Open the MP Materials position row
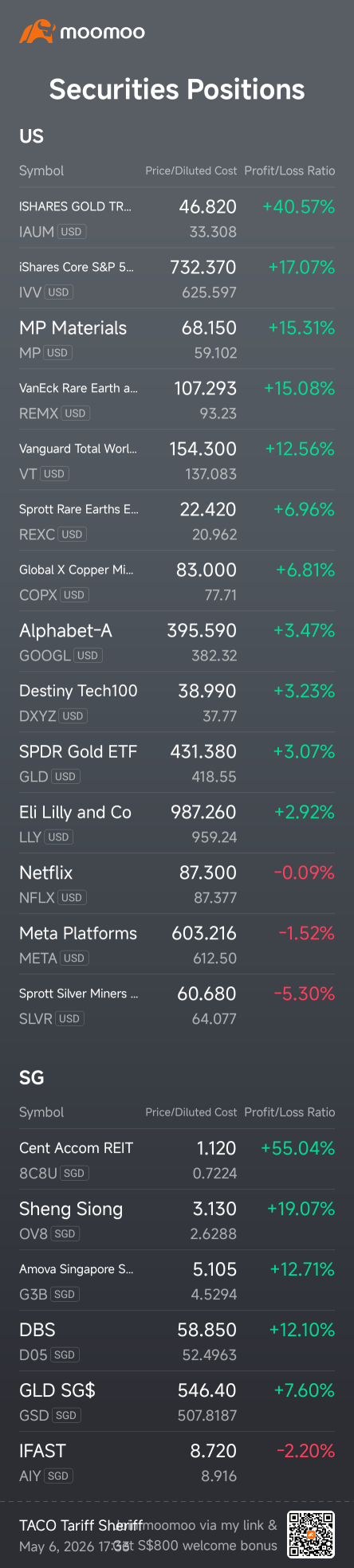Viewport: 354px width, 1568px height. 177,339
